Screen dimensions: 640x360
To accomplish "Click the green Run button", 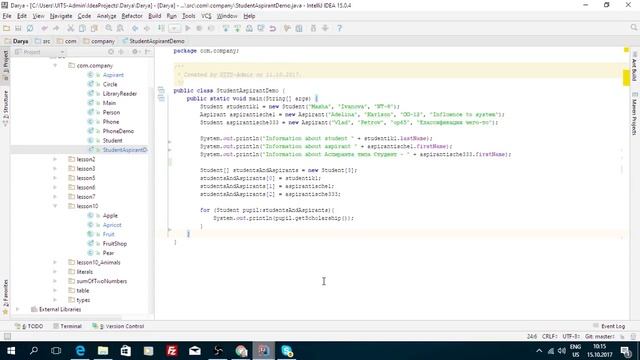I will pos(188,28).
